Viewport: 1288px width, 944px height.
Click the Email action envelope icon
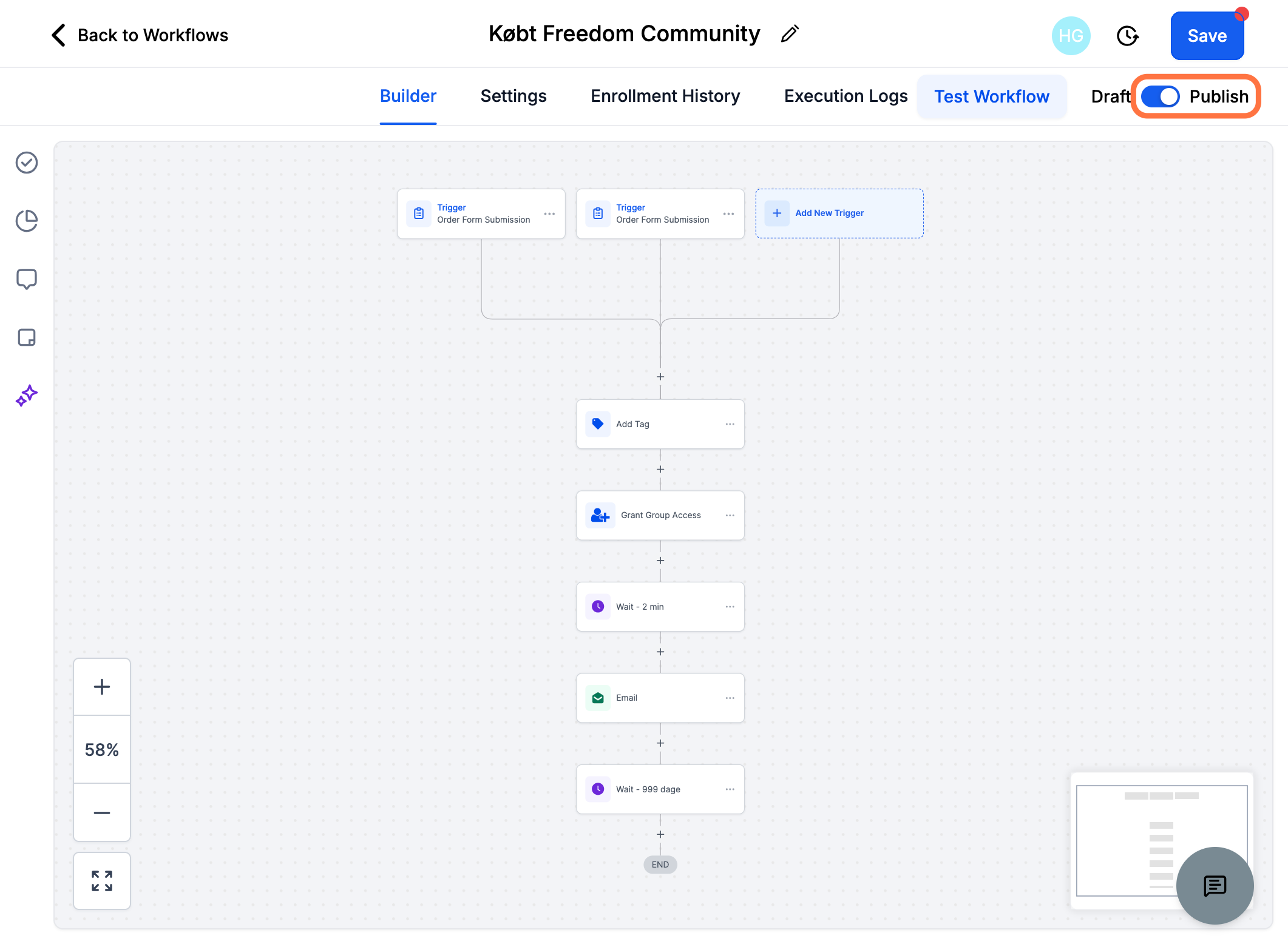tap(598, 698)
